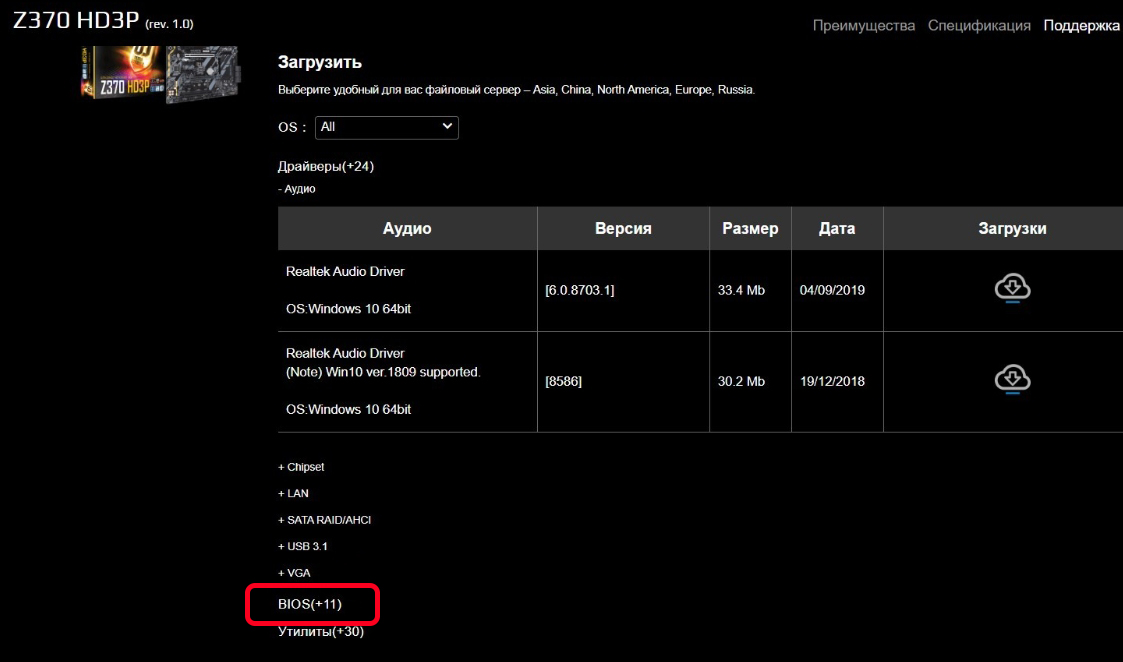This screenshot has width=1123, height=662.
Task: Click the Аудио table header
Action: click(407, 229)
